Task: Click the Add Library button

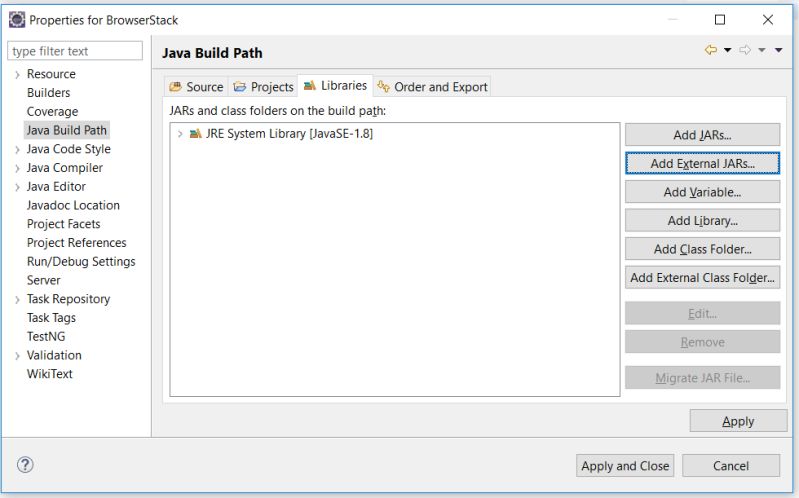Action: [702, 221]
